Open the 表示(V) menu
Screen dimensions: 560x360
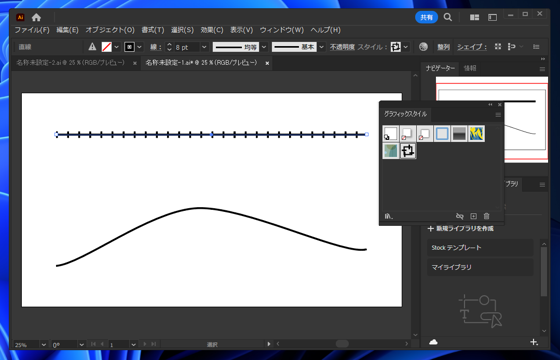241,30
